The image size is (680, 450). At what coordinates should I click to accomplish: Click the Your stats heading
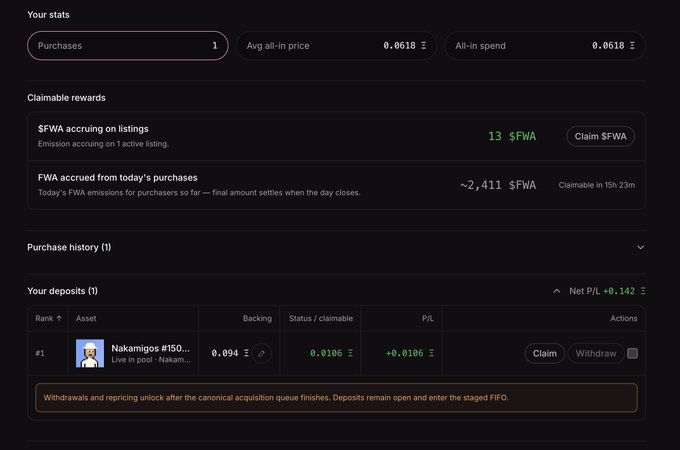[x=48, y=15]
